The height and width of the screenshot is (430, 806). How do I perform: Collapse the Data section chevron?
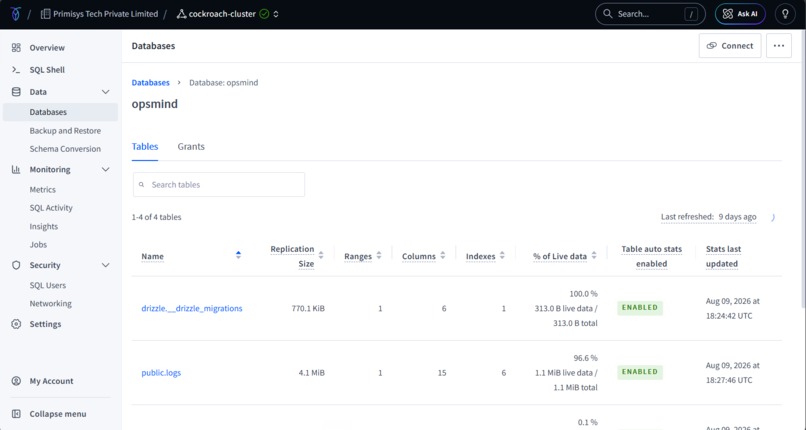click(105, 92)
